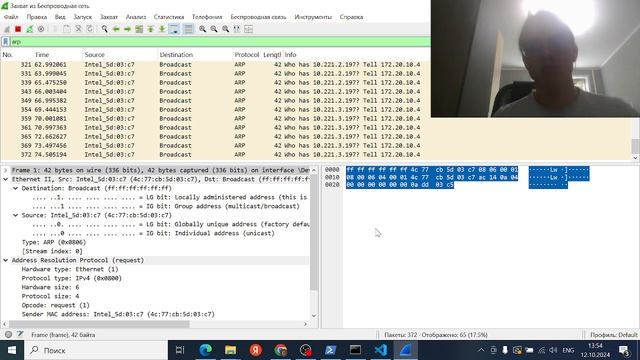Click the go to specified packet icon

[139, 29]
